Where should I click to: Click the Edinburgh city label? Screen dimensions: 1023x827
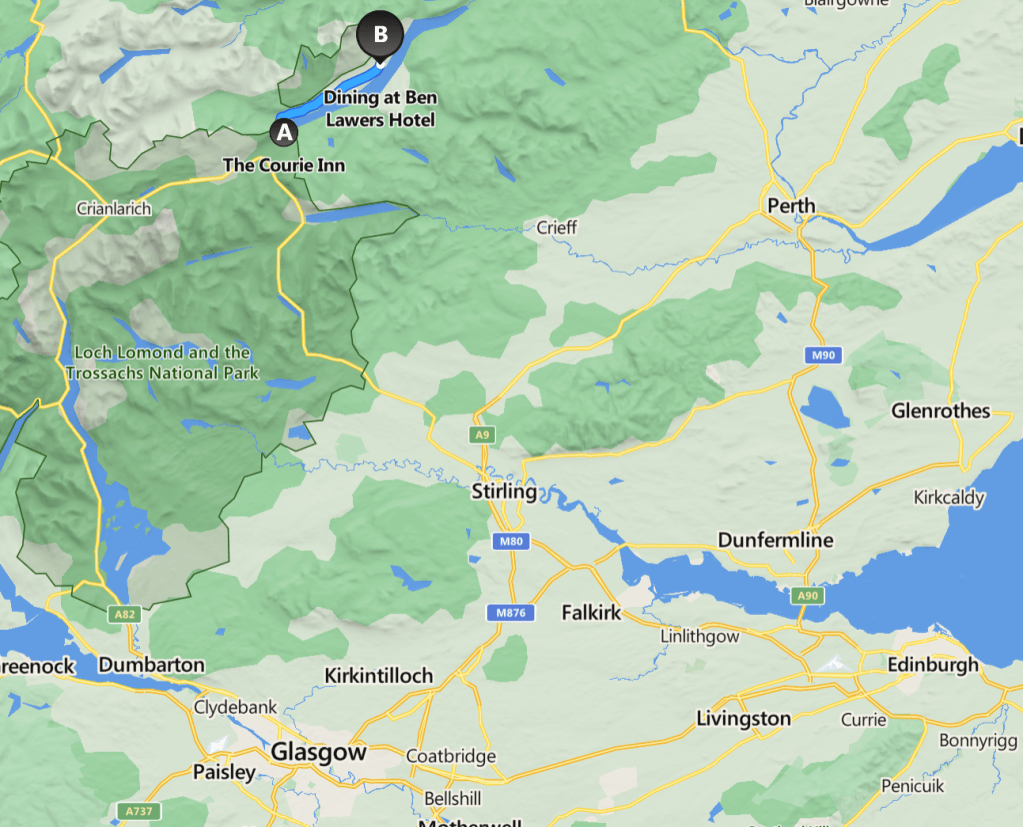pos(933,665)
